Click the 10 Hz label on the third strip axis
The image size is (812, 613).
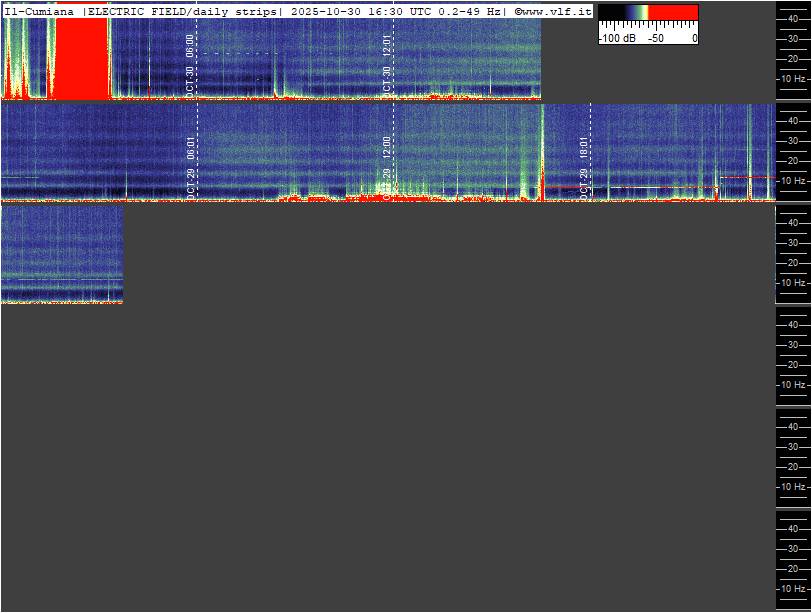tap(793, 283)
